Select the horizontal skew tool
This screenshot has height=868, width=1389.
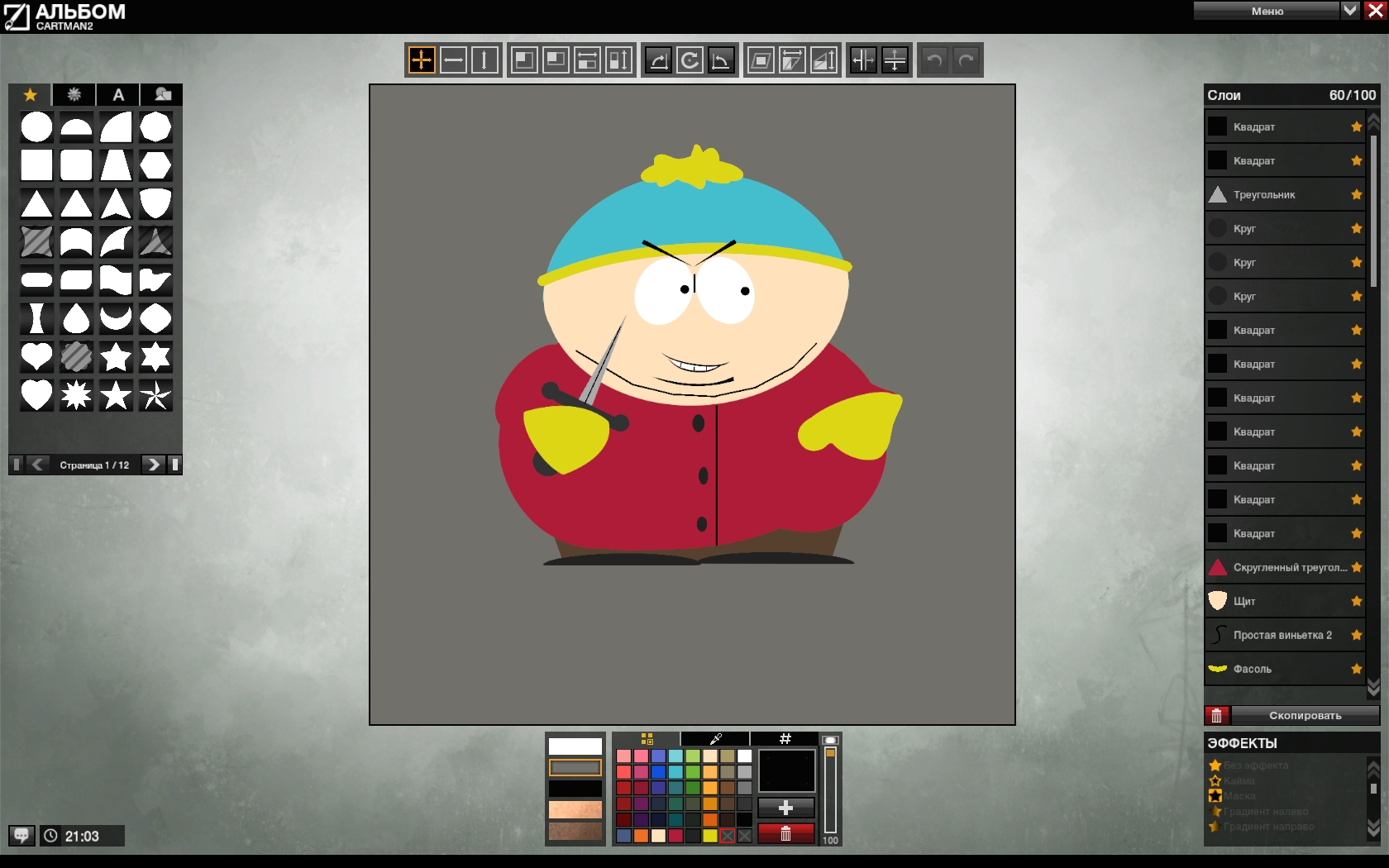(x=792, y=60)
